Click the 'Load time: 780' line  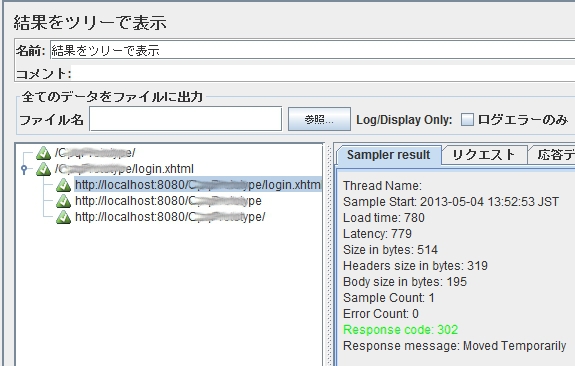(384, 218)
